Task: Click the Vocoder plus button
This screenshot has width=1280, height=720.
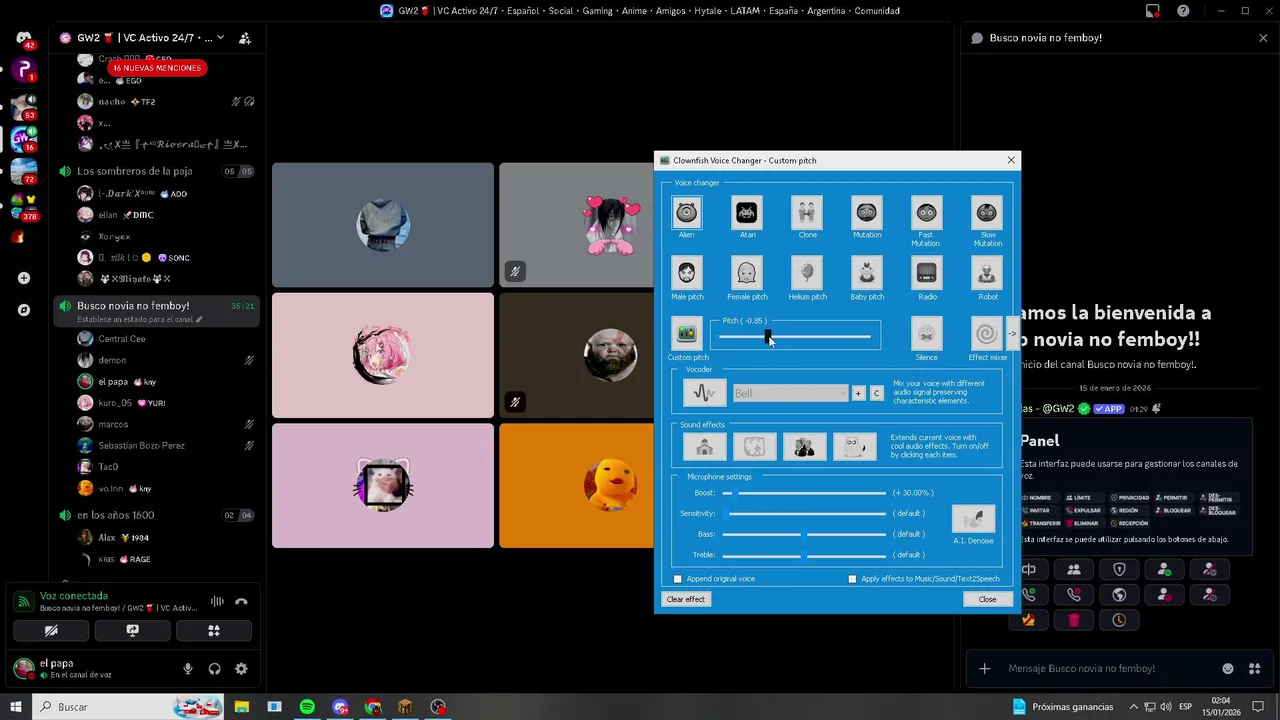Action: click(x=858, y=393)
